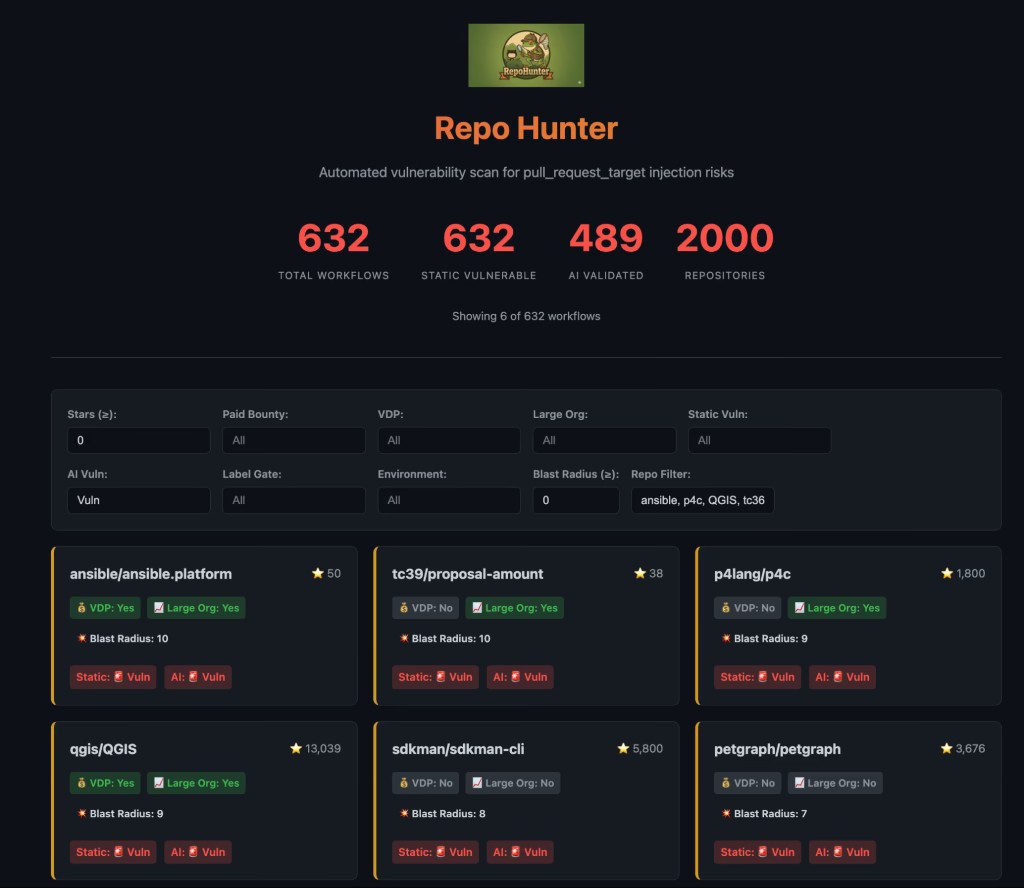Screen dimensions: 1024x888
Task: Click the blast radius explosion icon on p4lang/p4c
Action: tap(725, 637)
